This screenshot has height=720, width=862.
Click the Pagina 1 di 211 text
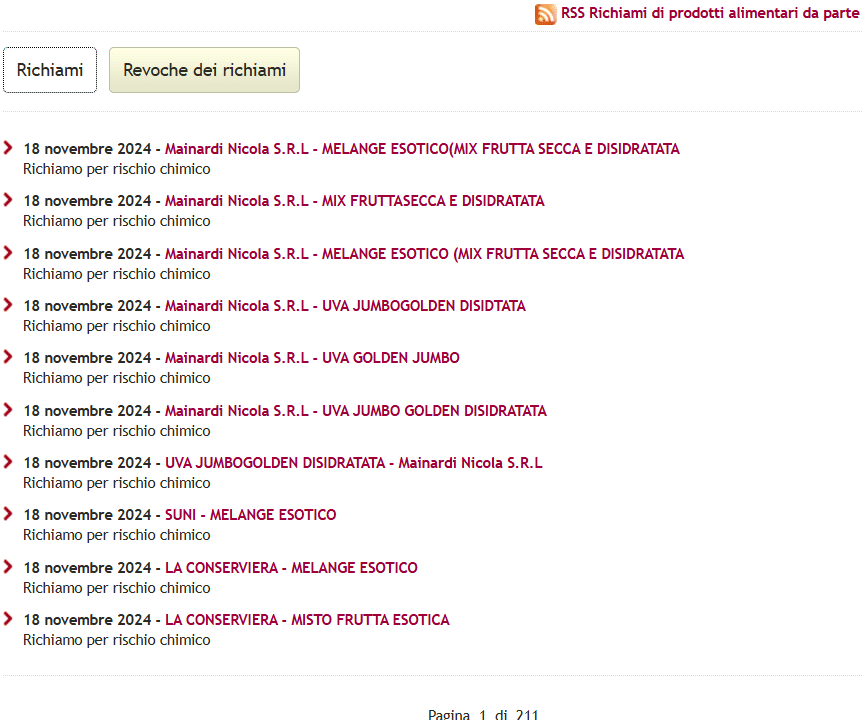pyautogui.click(x=483, y=715)
